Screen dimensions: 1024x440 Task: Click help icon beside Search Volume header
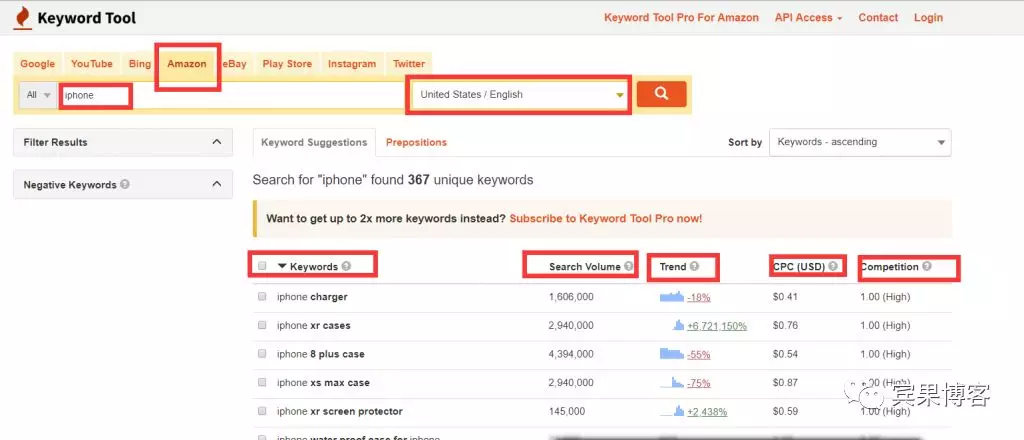pos(628,266)
